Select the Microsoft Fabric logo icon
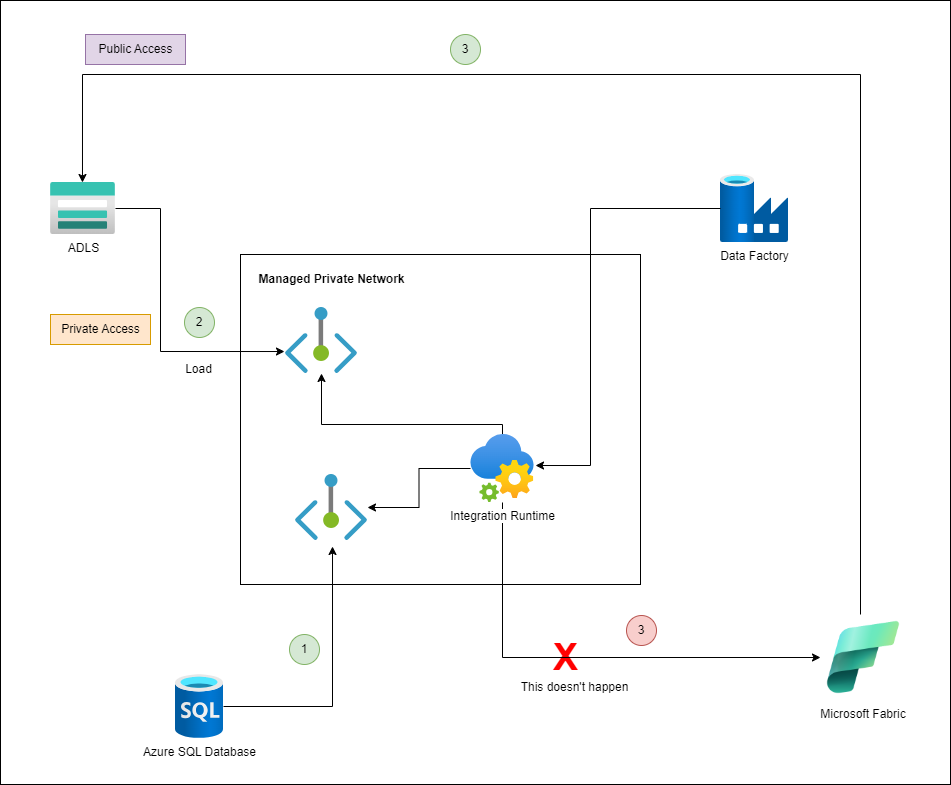This screenshot has width=951, height=785. coord(862,657)
